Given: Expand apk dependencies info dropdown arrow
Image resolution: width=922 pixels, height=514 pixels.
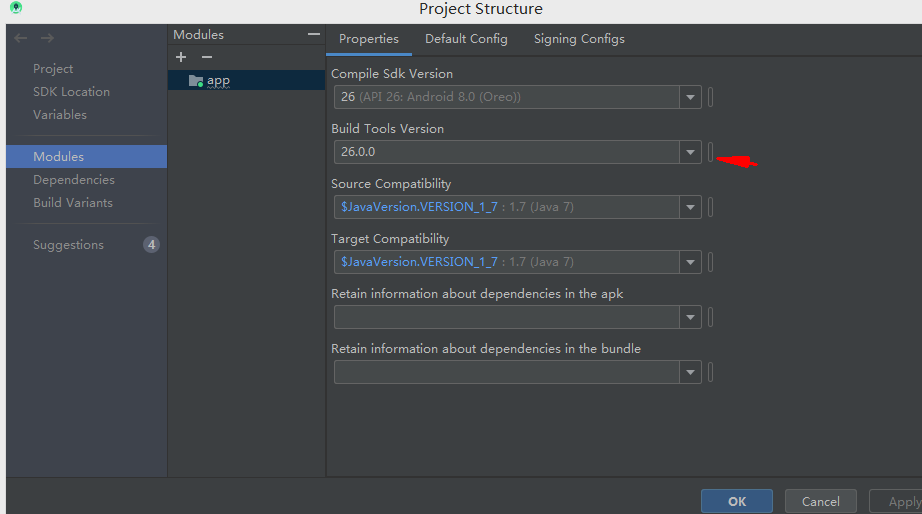Looking at the screenshot, I should pyautogui.click(x=690, y=318).
